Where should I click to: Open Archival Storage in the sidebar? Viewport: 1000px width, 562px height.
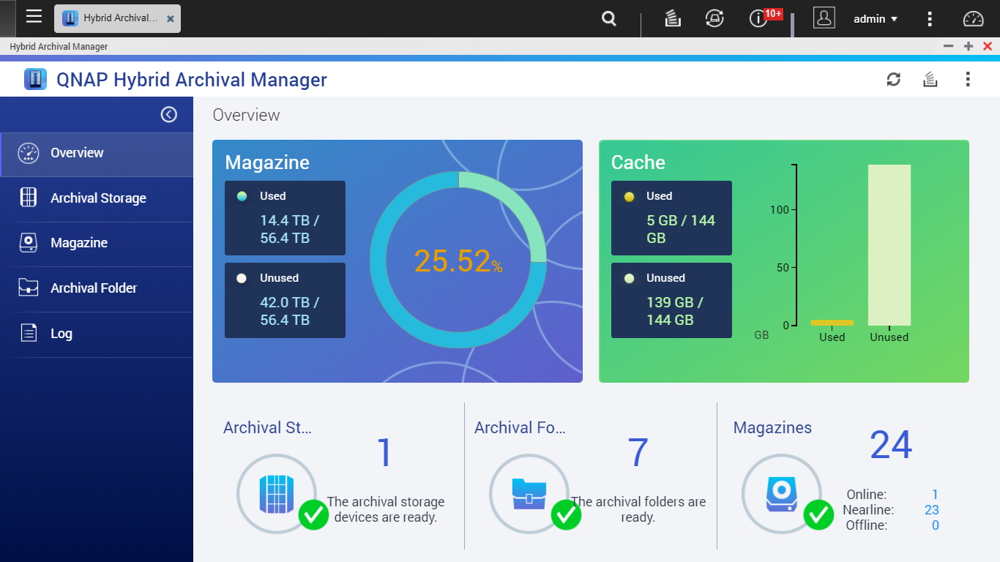click(x=97, y=198)
